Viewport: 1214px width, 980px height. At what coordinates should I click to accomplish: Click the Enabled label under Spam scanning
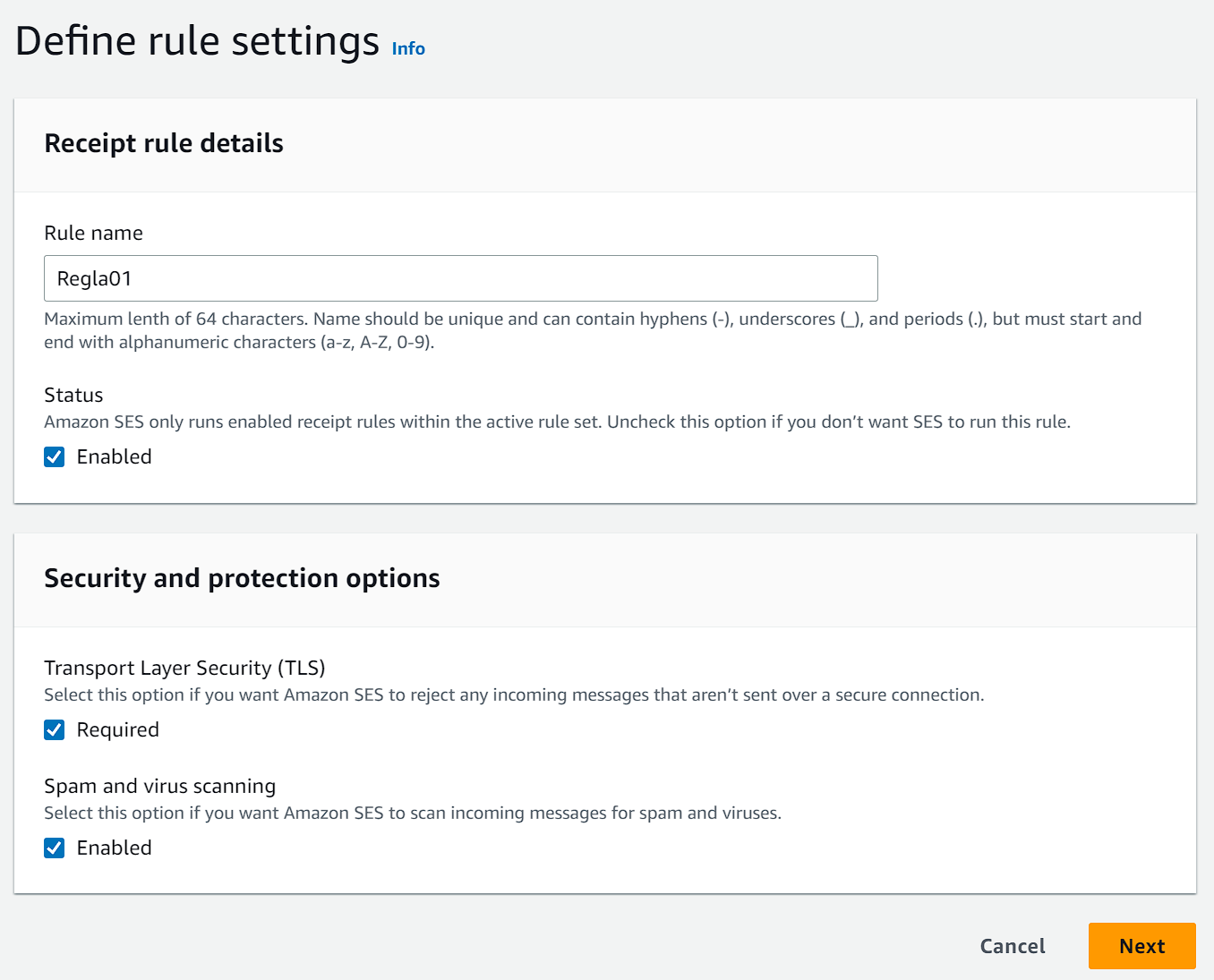pos(114,848)
